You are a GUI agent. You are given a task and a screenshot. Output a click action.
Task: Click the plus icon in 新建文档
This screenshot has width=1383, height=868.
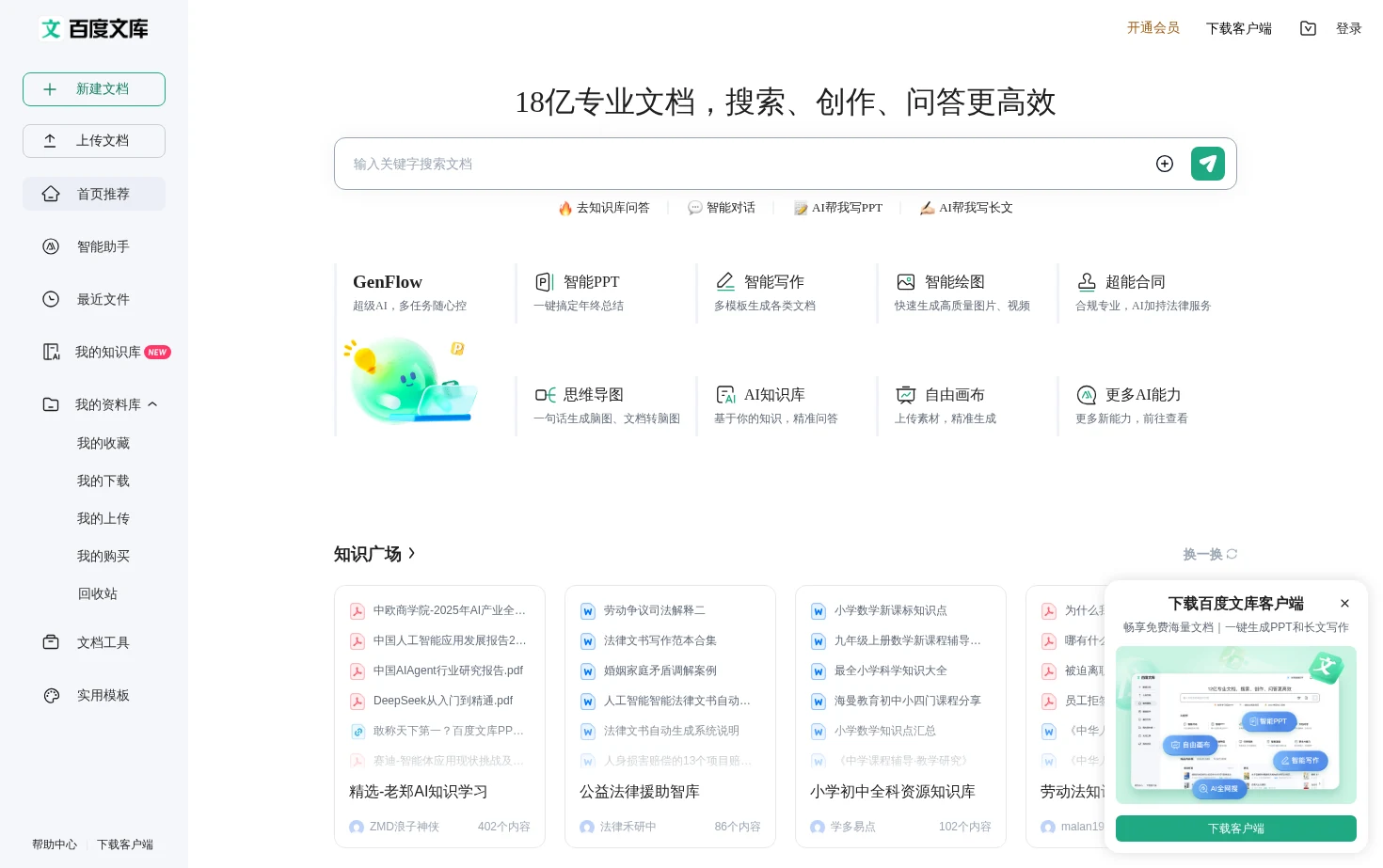click(x=50, y=89)
